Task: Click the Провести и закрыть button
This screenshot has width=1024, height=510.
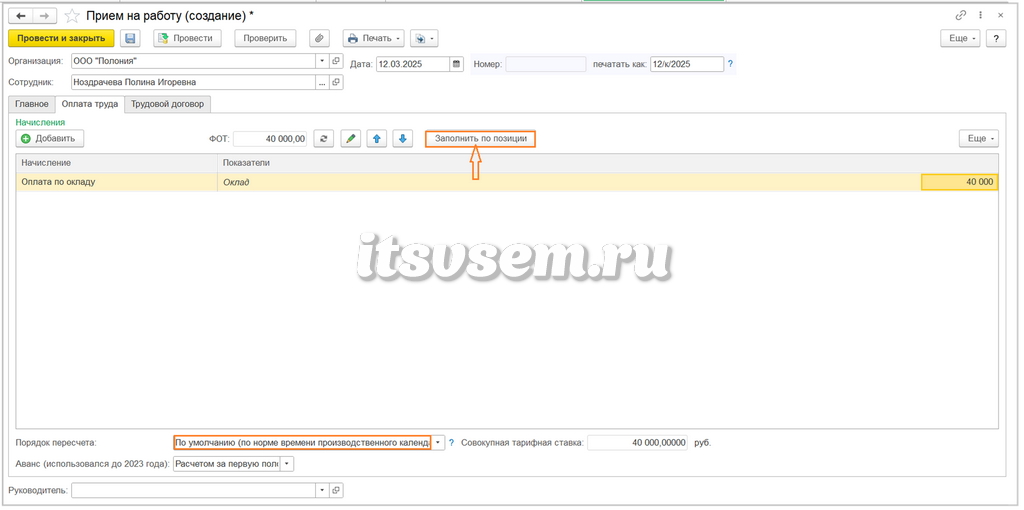Action: 61,39
